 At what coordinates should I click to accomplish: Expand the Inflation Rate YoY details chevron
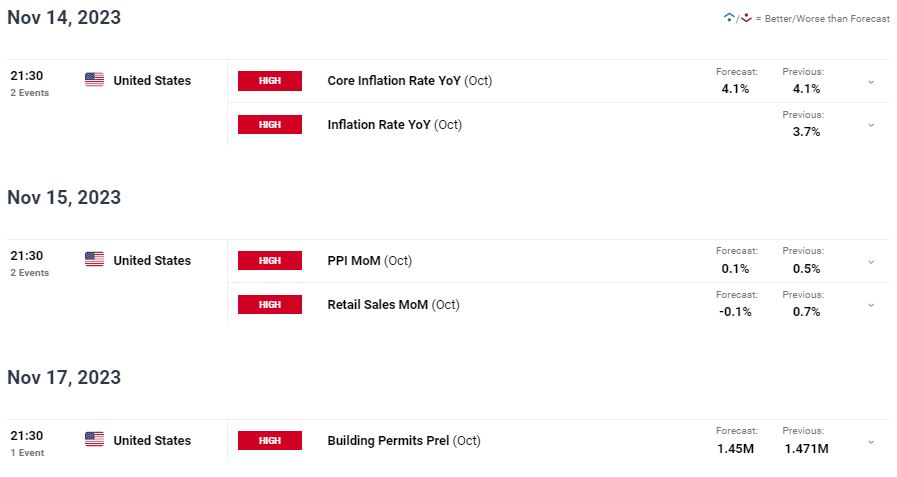tap(871, 125)
